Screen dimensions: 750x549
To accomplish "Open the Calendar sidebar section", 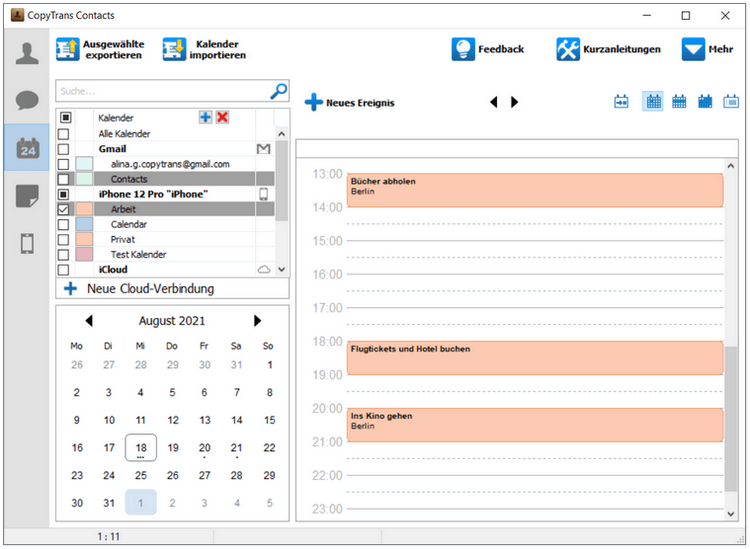I will tap(27, 148).
